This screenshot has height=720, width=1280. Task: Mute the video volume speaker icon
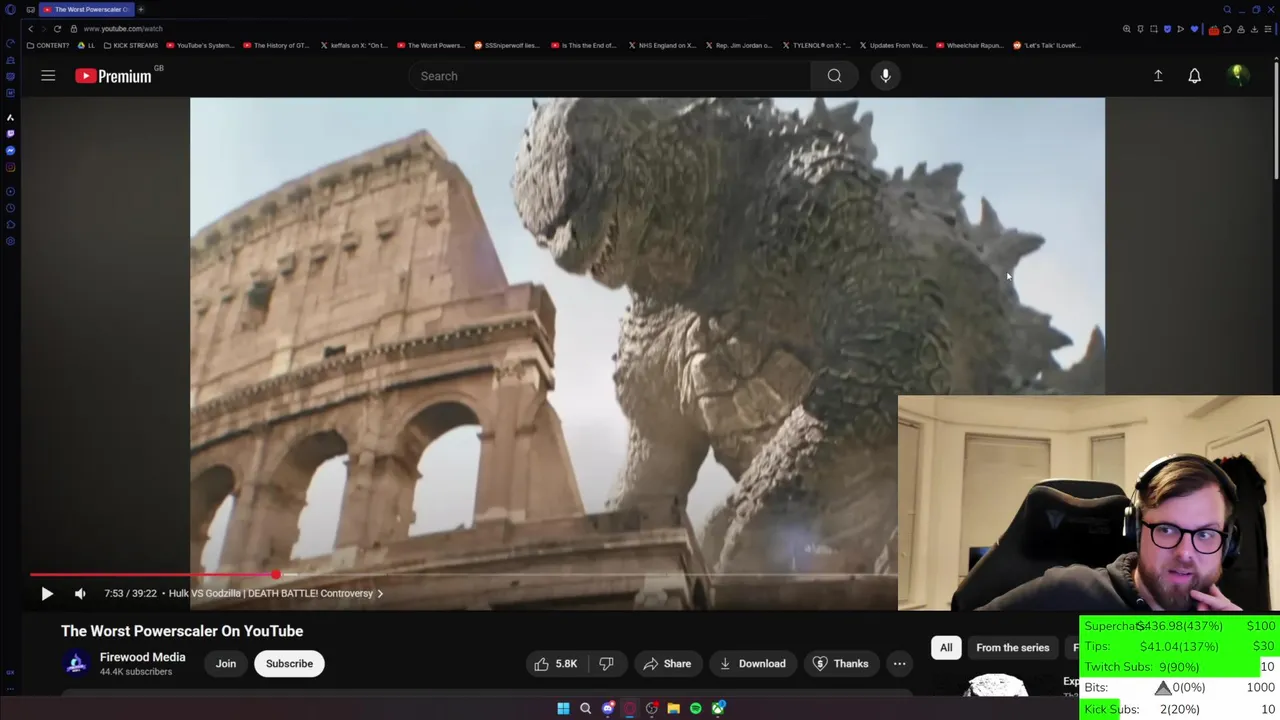coord(80,593)
